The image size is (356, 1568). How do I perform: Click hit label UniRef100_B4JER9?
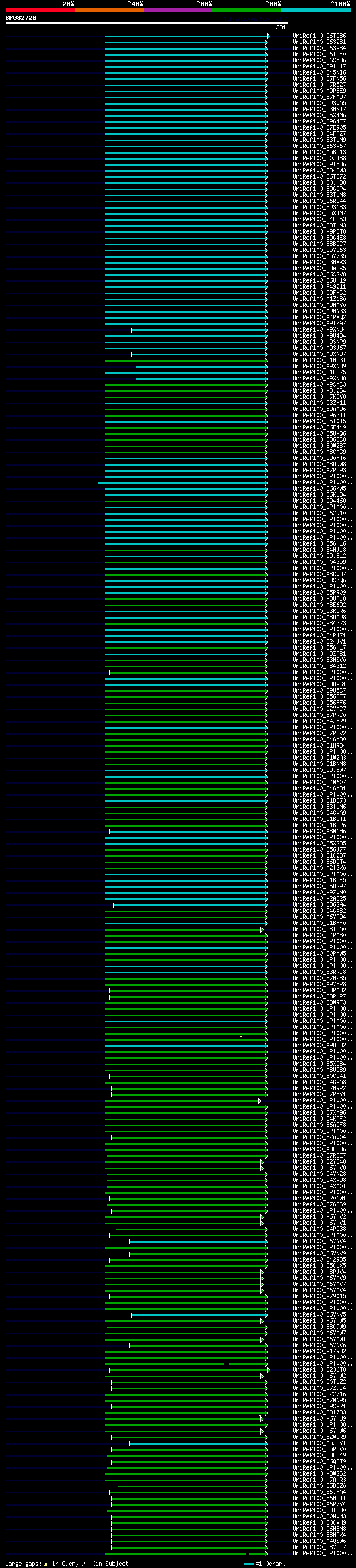[319, 721]
